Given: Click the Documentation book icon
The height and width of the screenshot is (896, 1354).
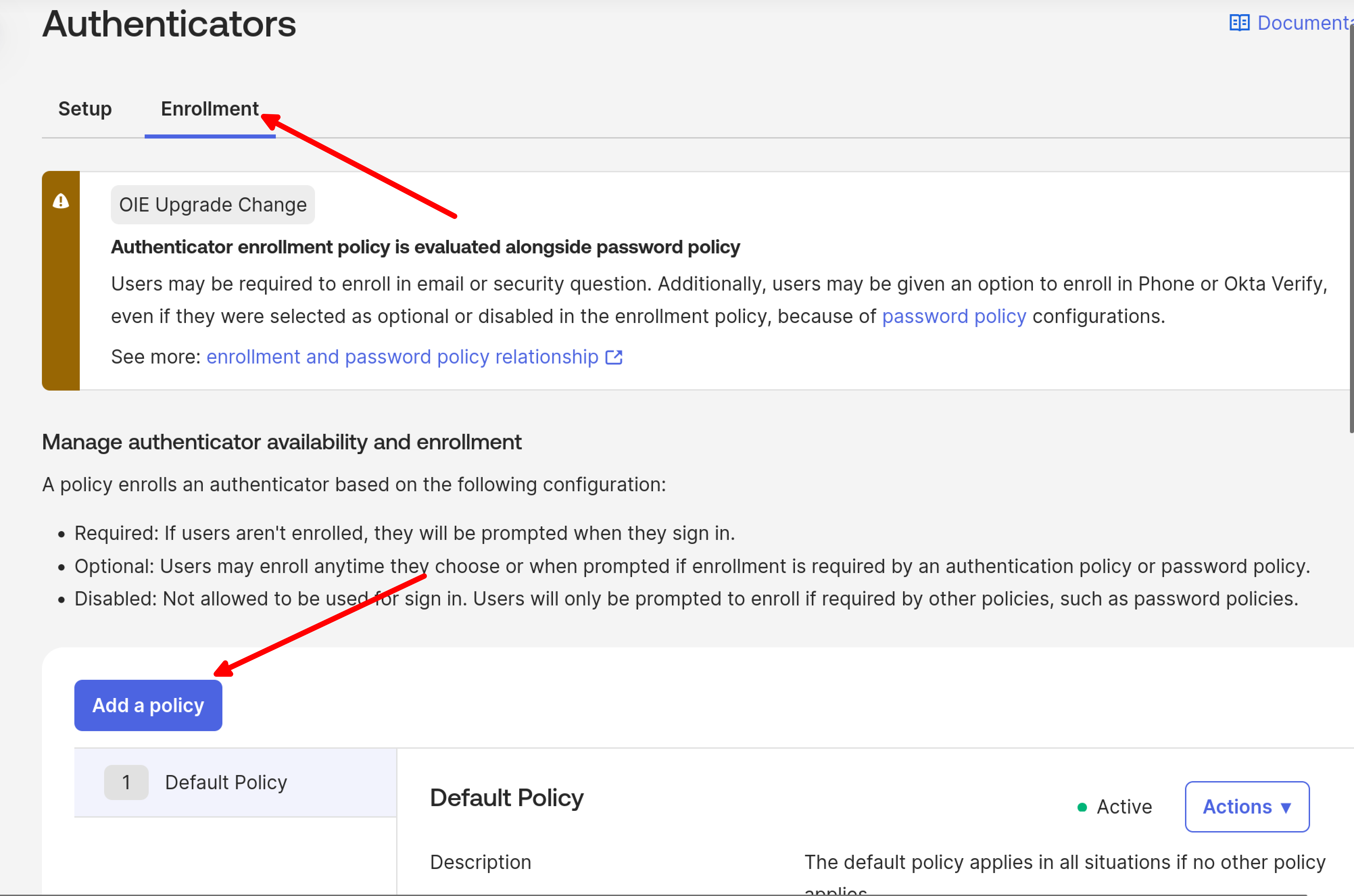Looking at the screenshot, I should pos(1239,23).
